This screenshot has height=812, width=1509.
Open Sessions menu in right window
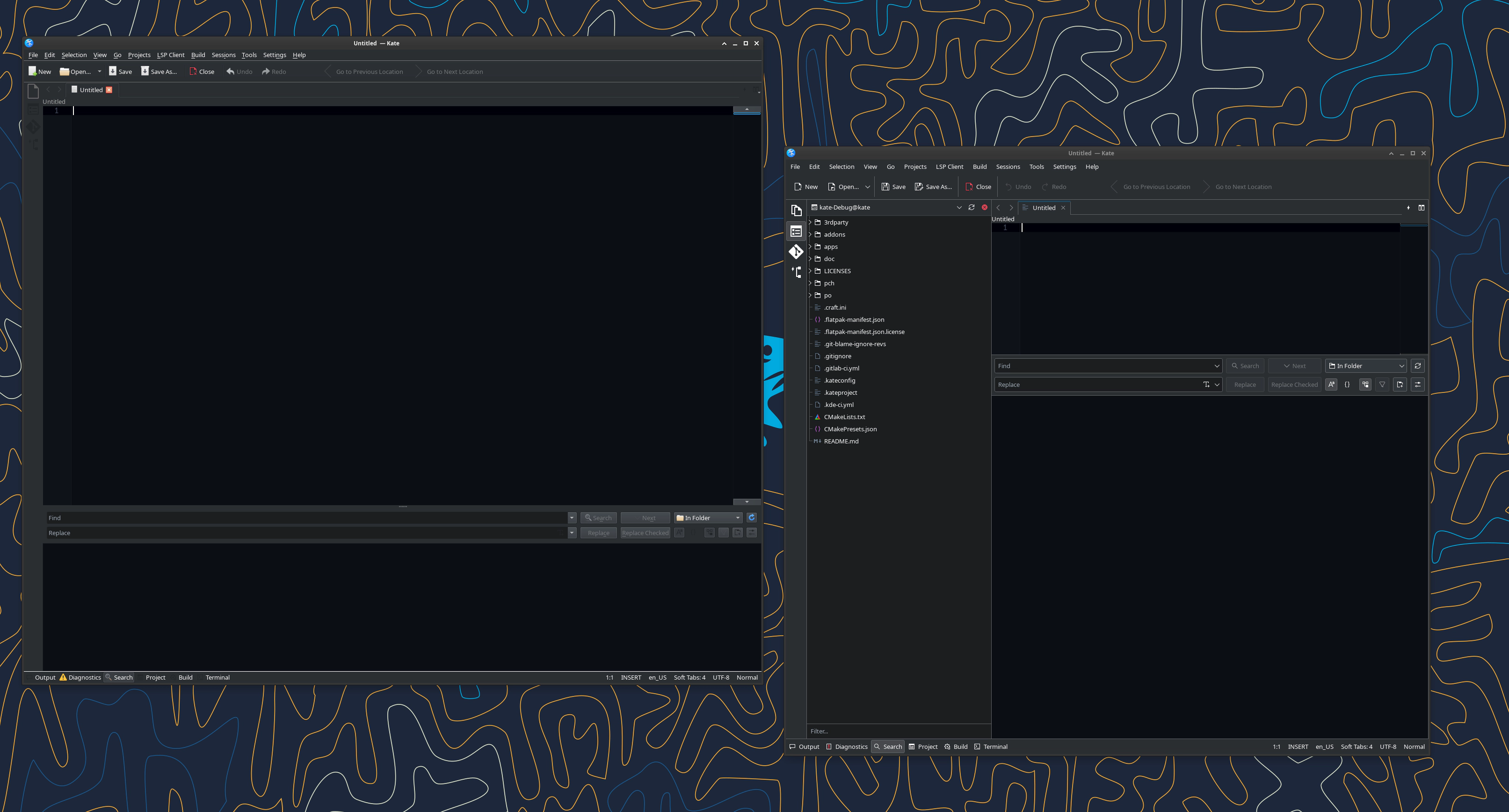point(1008,167)
